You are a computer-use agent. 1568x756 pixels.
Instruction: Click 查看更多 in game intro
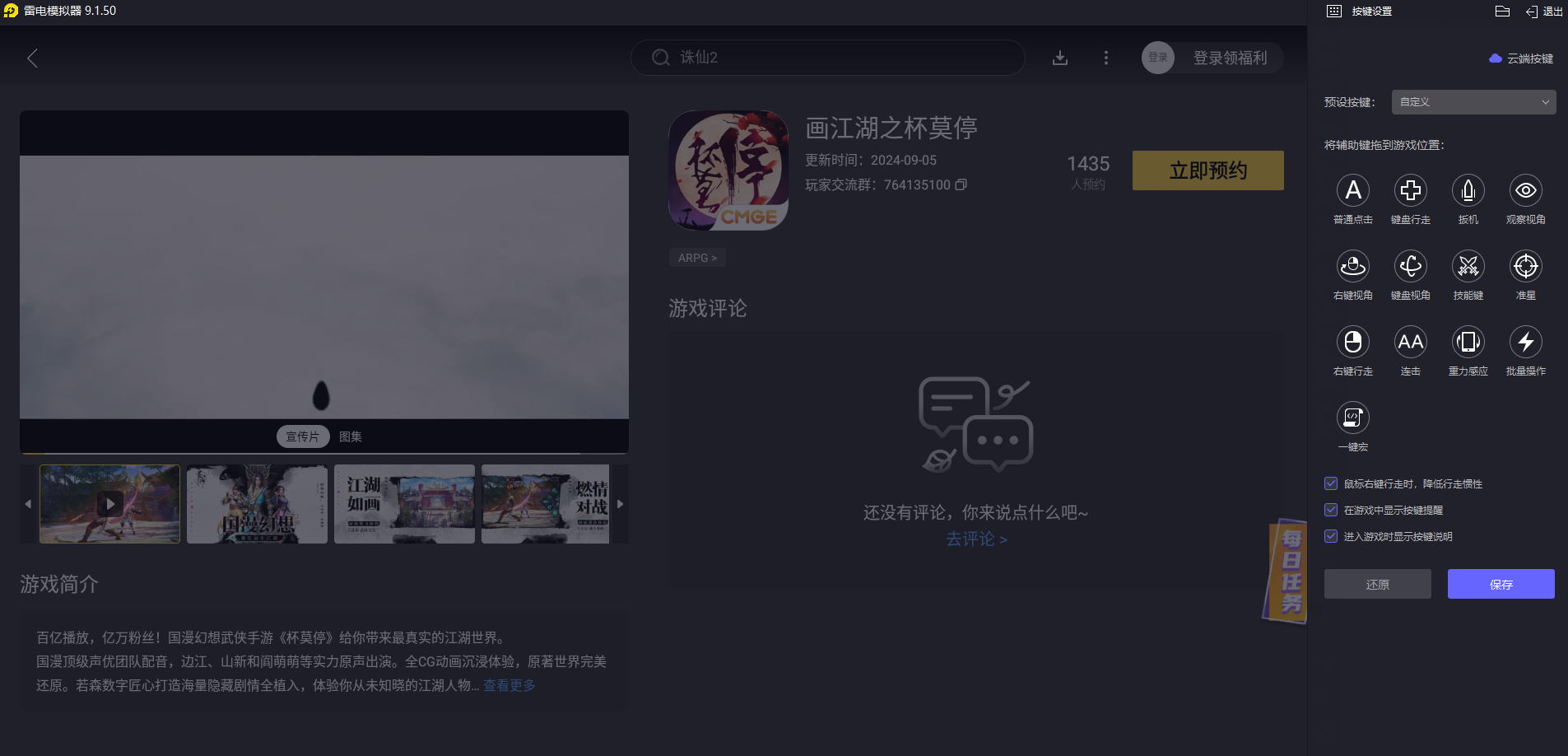pyautogui.click(x=509, y=685)
